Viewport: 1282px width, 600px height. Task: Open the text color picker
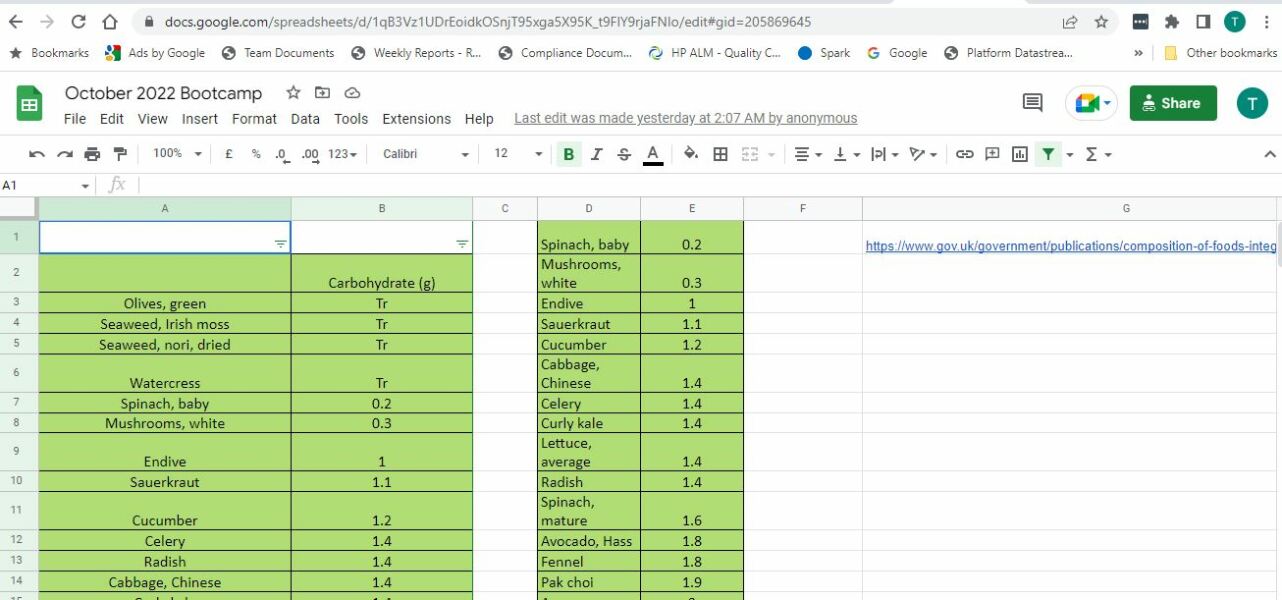[x=653, y=154]
